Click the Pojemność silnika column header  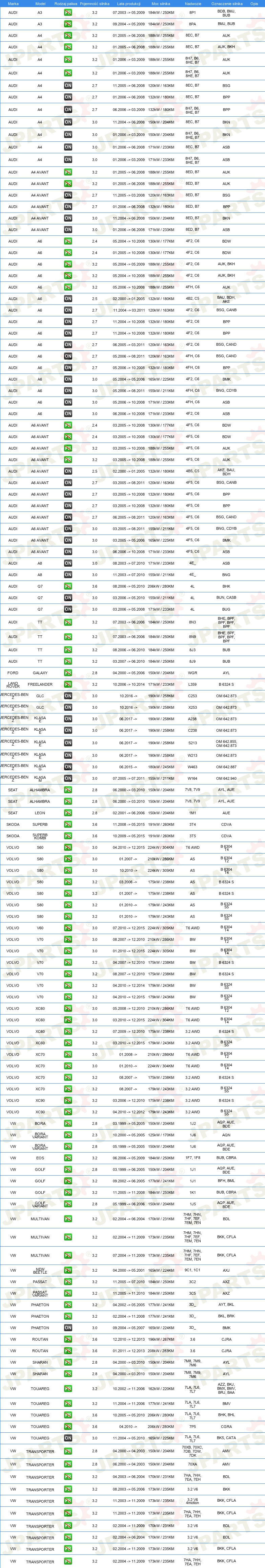click(x=95, y=4)
